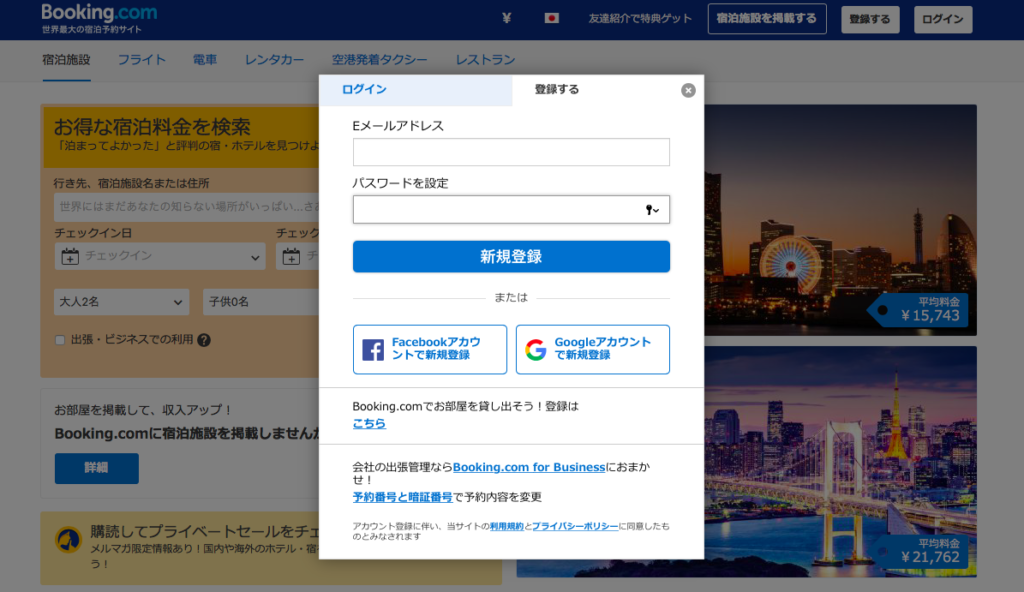Viewport: 1024px width, 592px height.
Task: Click the password key icon in password field
Action: (x=652, y=210)
